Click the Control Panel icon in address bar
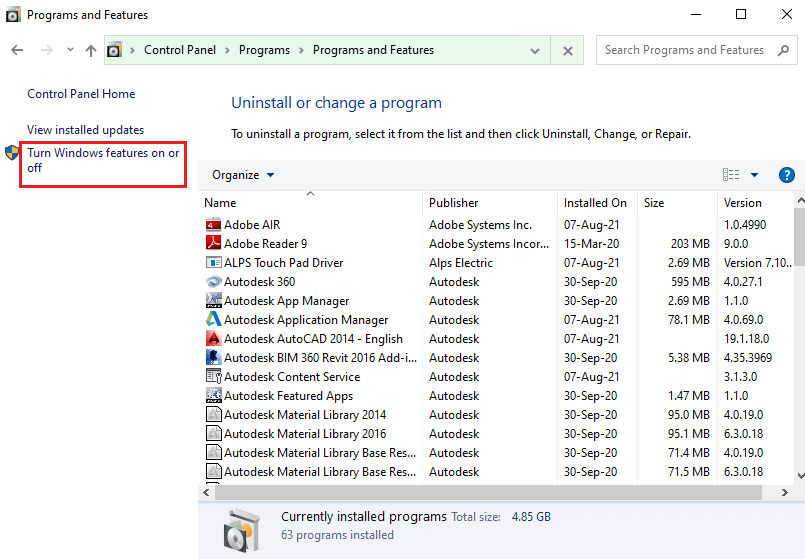Image resolution: width=805 pixels, height=559 pixels. point(114,50)
